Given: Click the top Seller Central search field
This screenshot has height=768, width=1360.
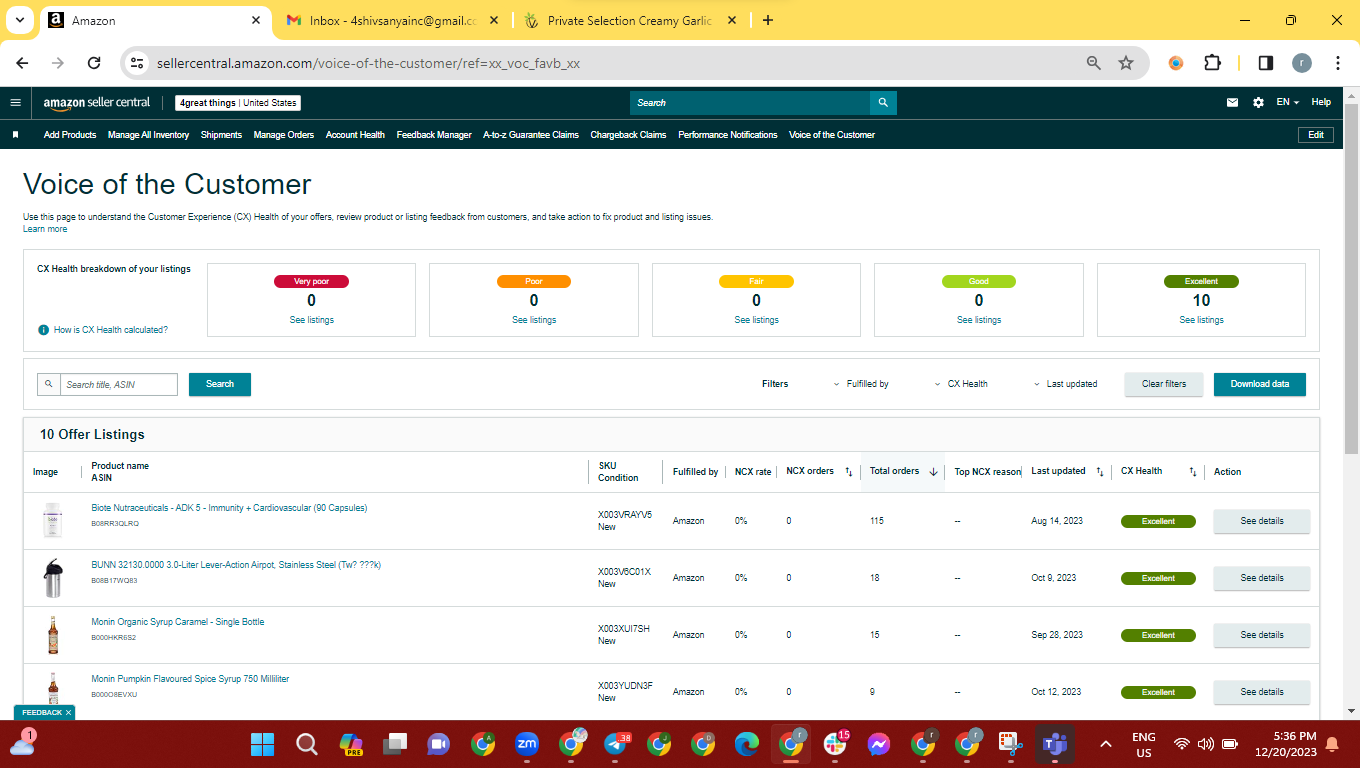Looking at the screenshot, I should click(x=750, y=102).
